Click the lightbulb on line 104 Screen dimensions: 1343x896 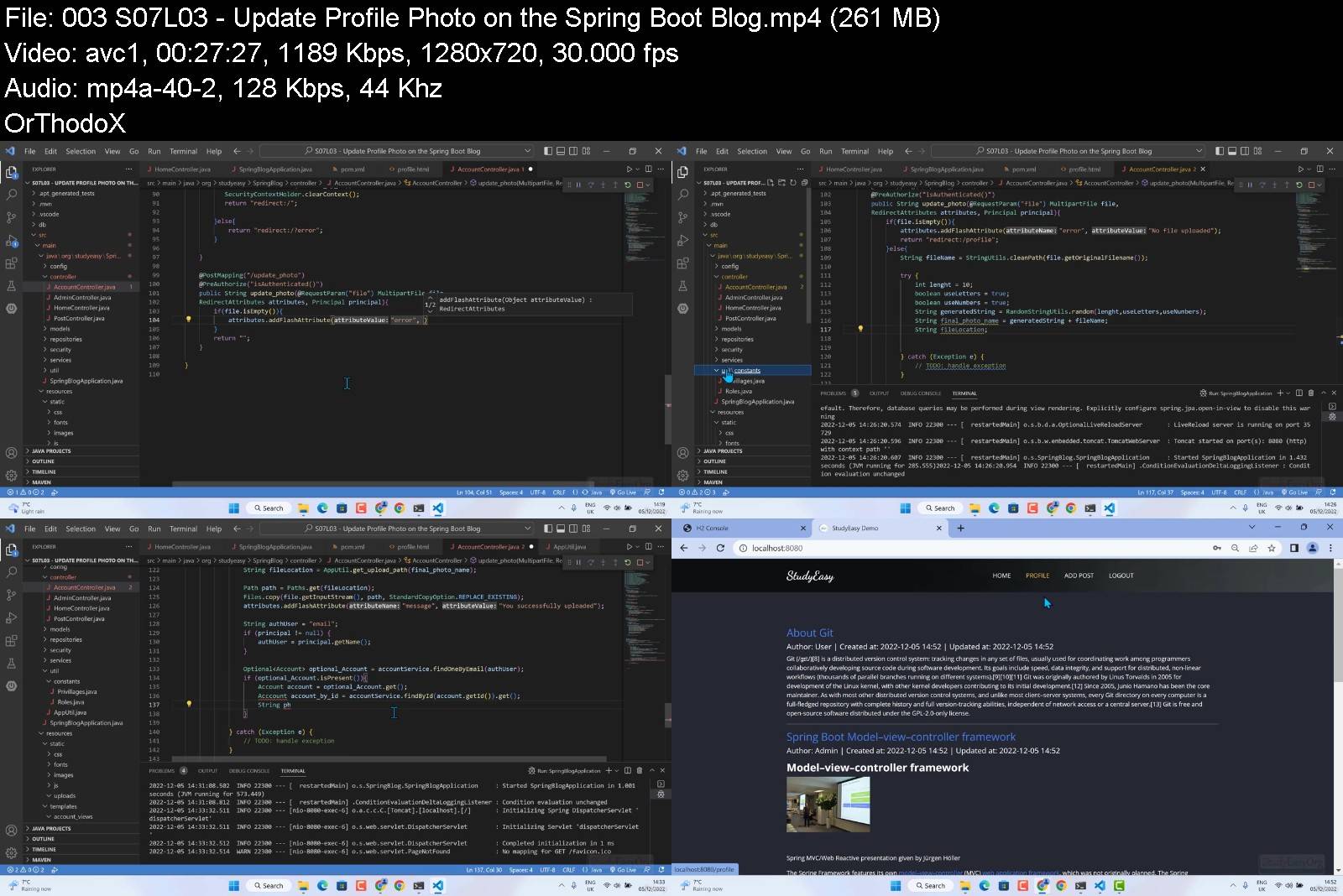[x=188, y=319]
